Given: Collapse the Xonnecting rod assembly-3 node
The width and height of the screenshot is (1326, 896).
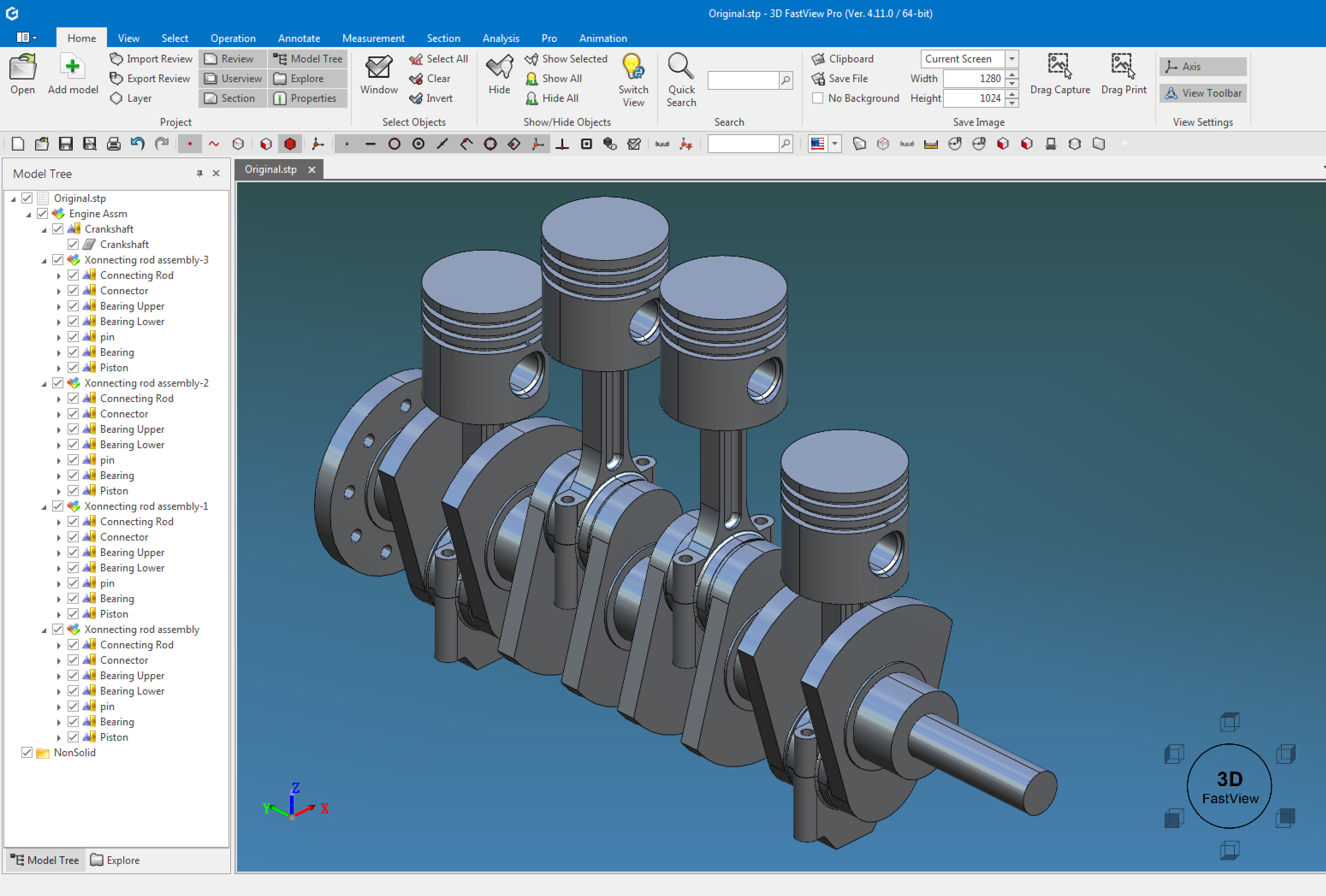Looking at the screenshot, I should click(x=44, y=260).
